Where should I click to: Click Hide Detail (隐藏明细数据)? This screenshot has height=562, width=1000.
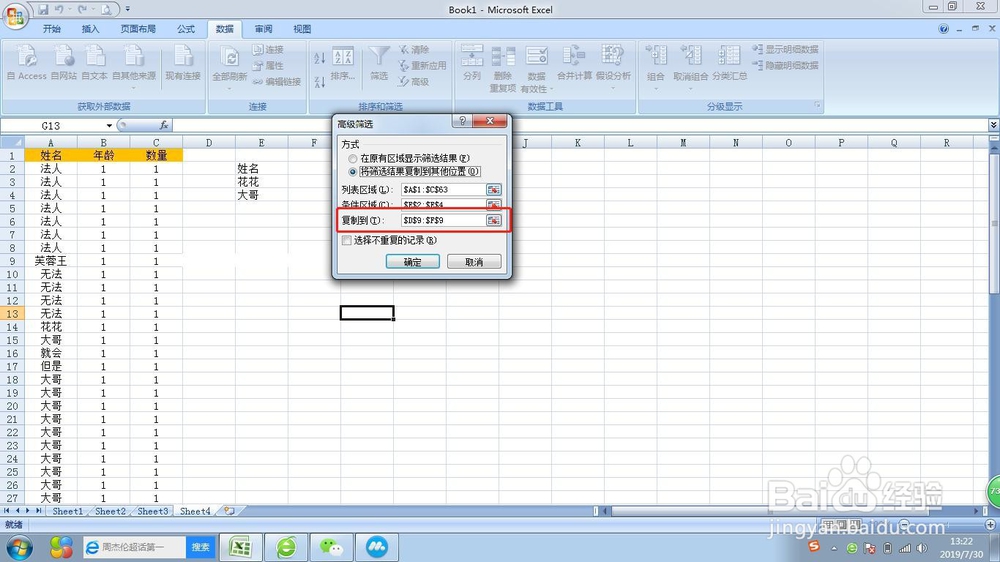785,65
